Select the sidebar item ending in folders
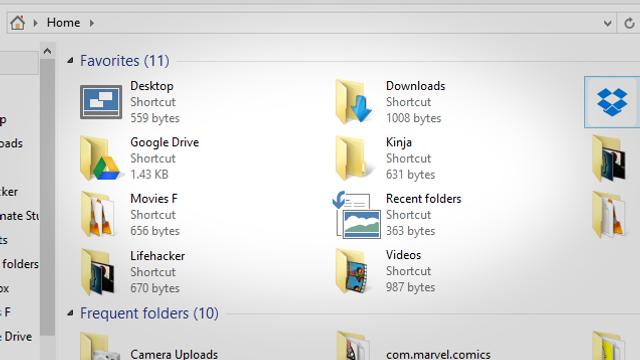The height and width of the screenshot is (360, 640). point(20,264)
